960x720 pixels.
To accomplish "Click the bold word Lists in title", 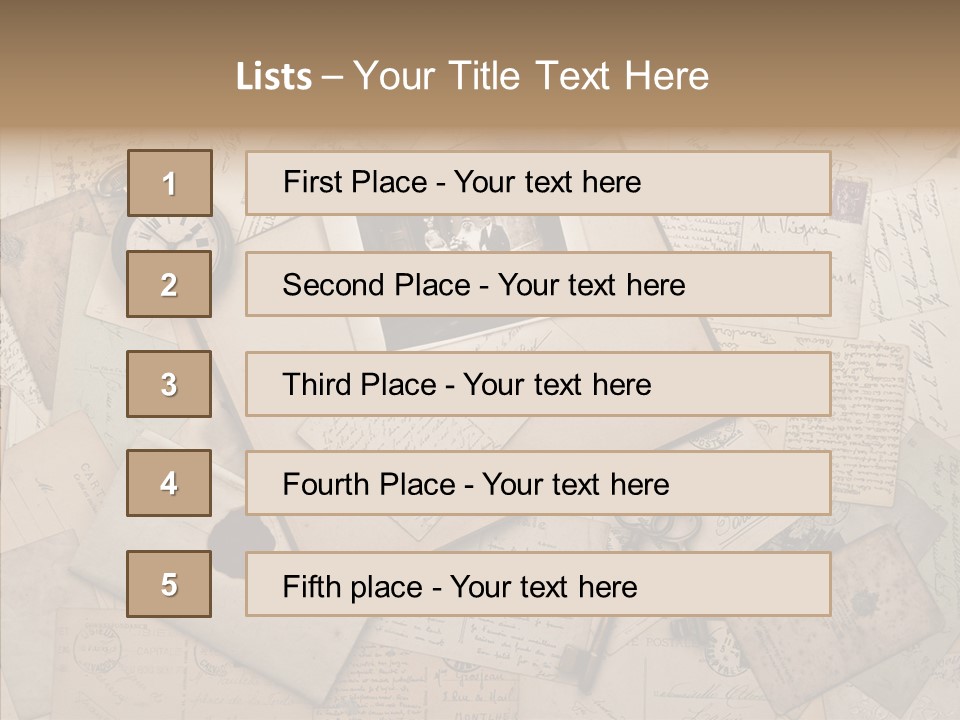I will pos(273,77).
